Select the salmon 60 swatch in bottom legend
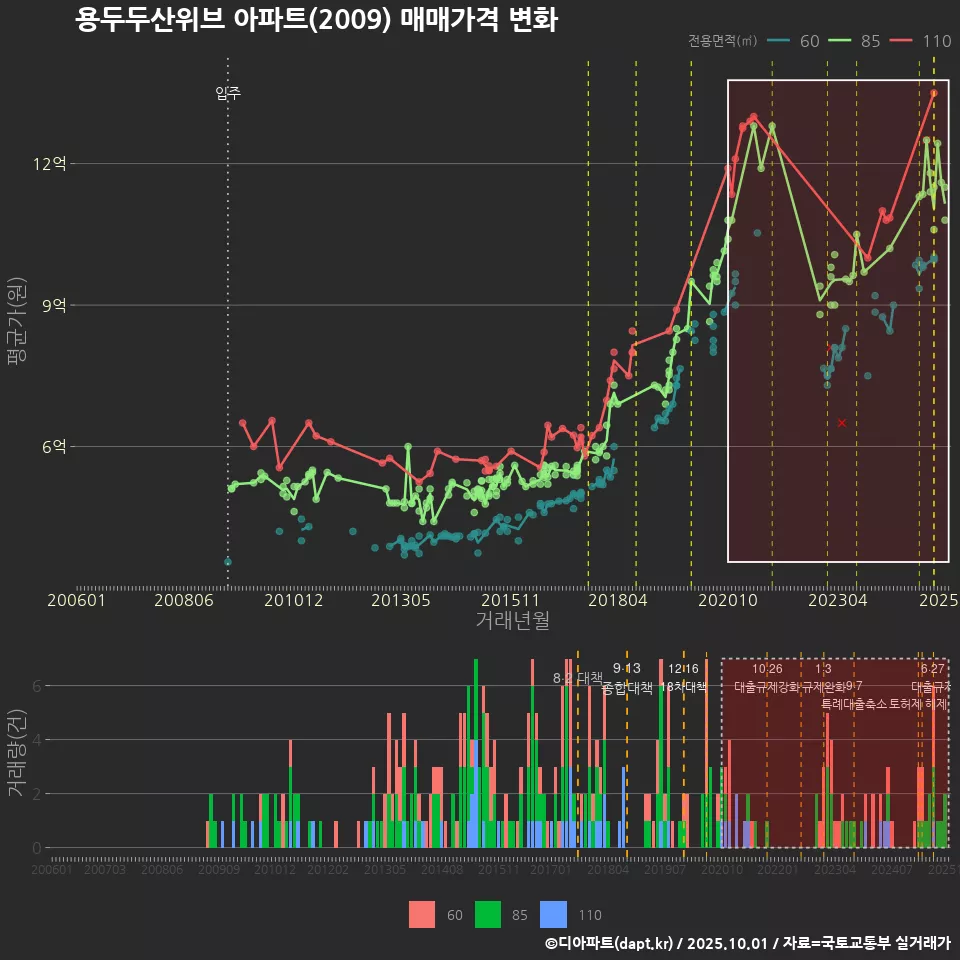The height and width of the screenshot is (960, 960). point(422,914)
